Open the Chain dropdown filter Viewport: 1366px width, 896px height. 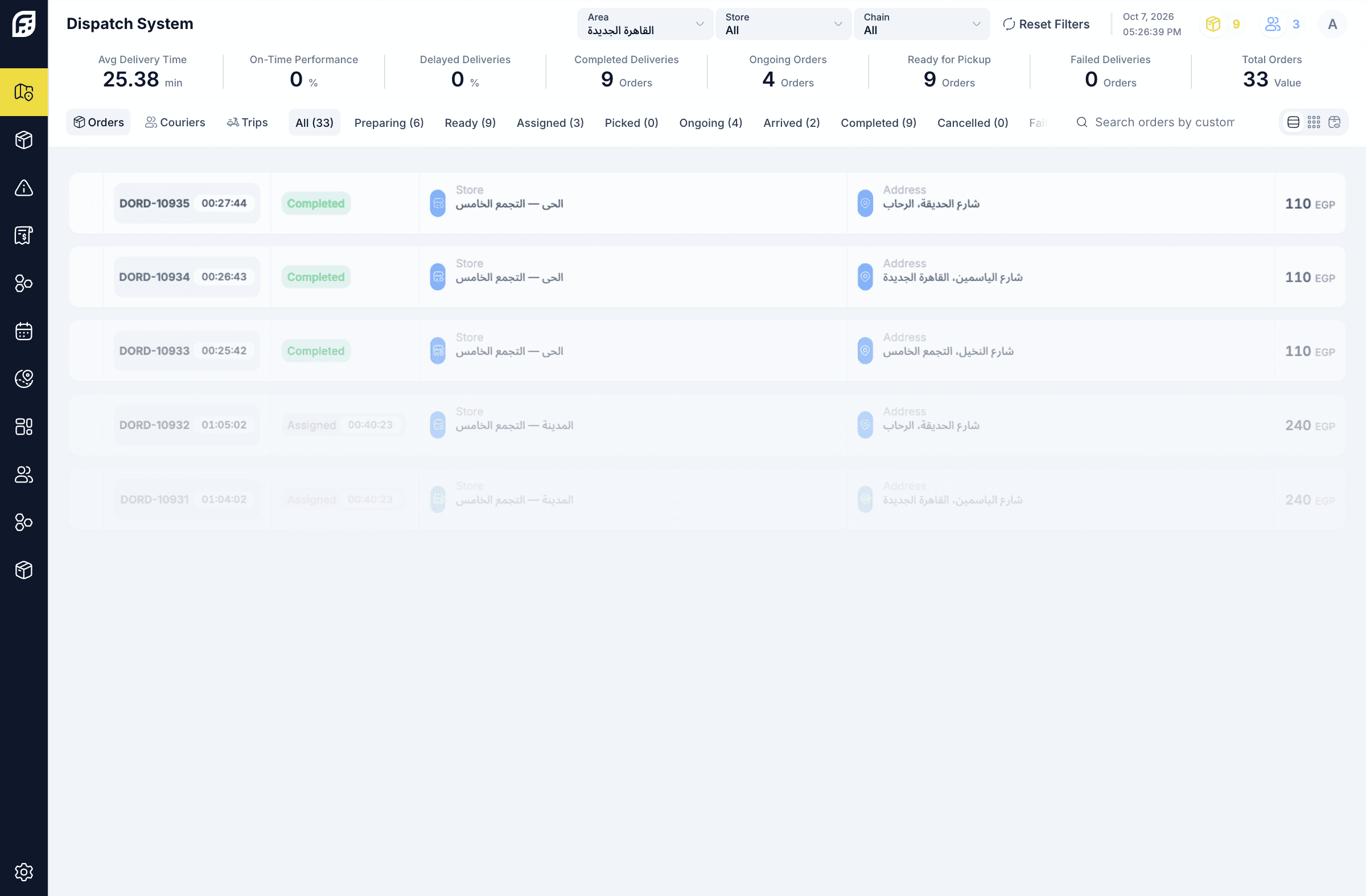pyautogui.click(x=921, y=24)
